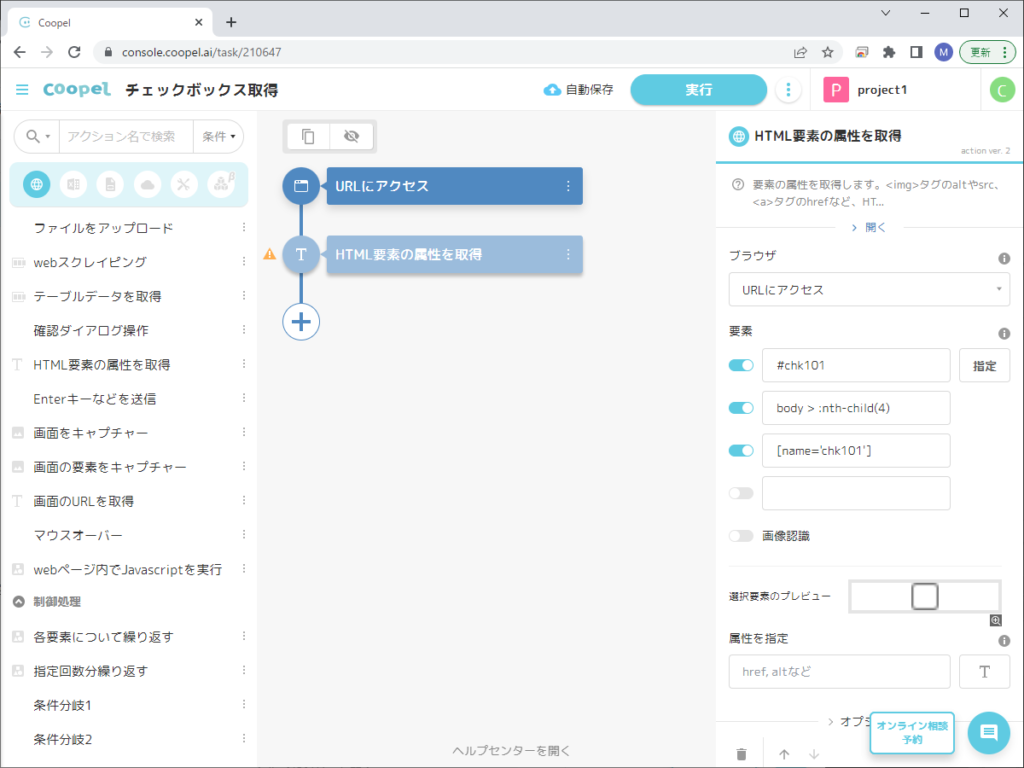
Task: Open the three-dot menu next to 実行
Action: [x=788, y=90]
